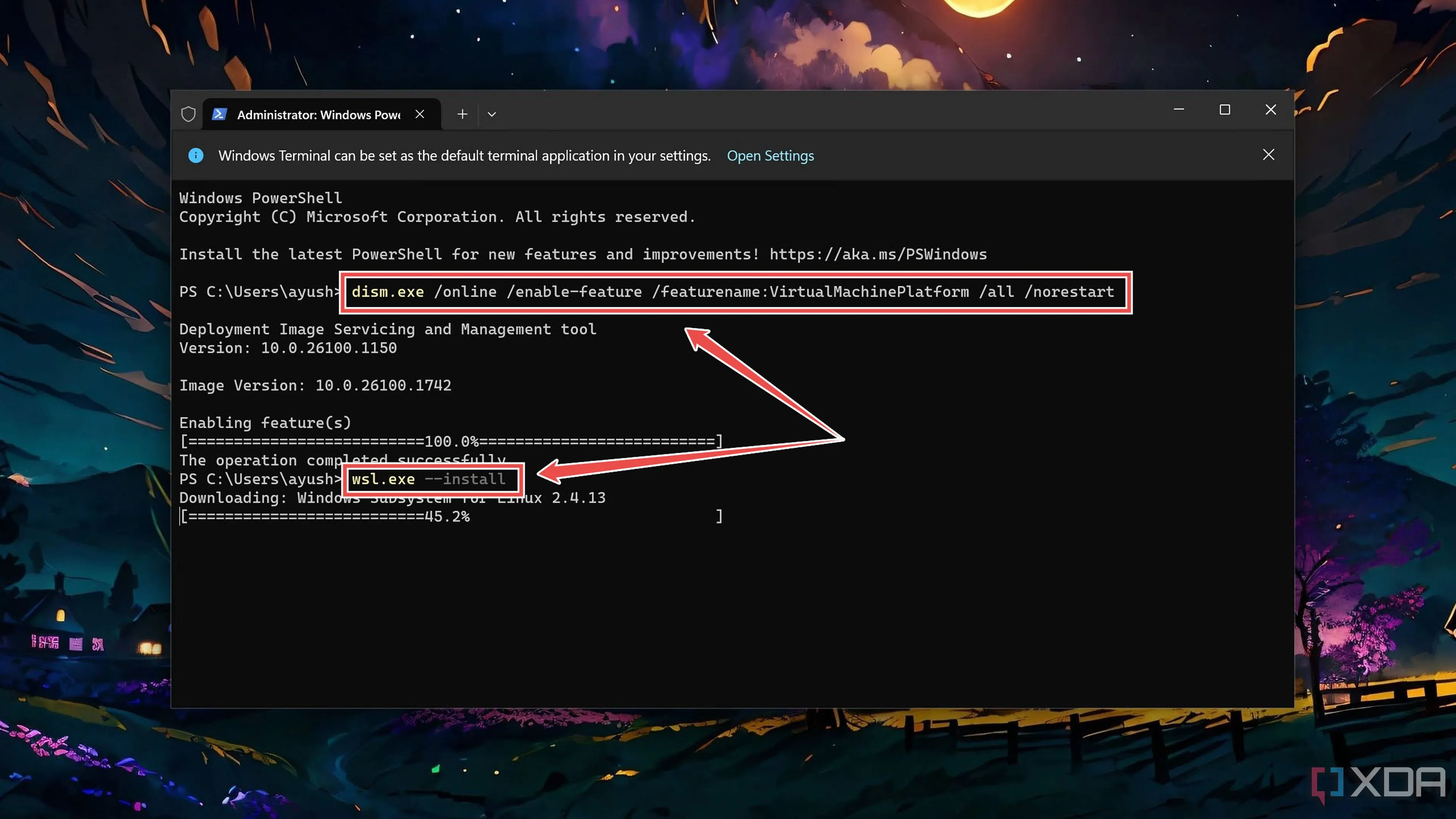
Task: Click the first 'PS C:\Users\ayush>' prompt
Action: 260,292
